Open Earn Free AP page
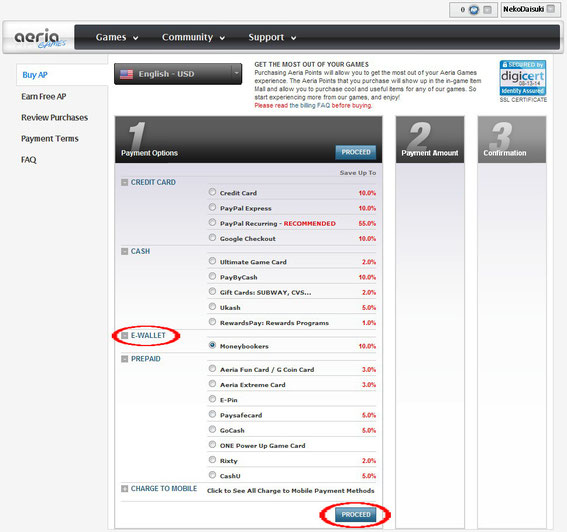567x532 pixels. (x=43, y=97)
